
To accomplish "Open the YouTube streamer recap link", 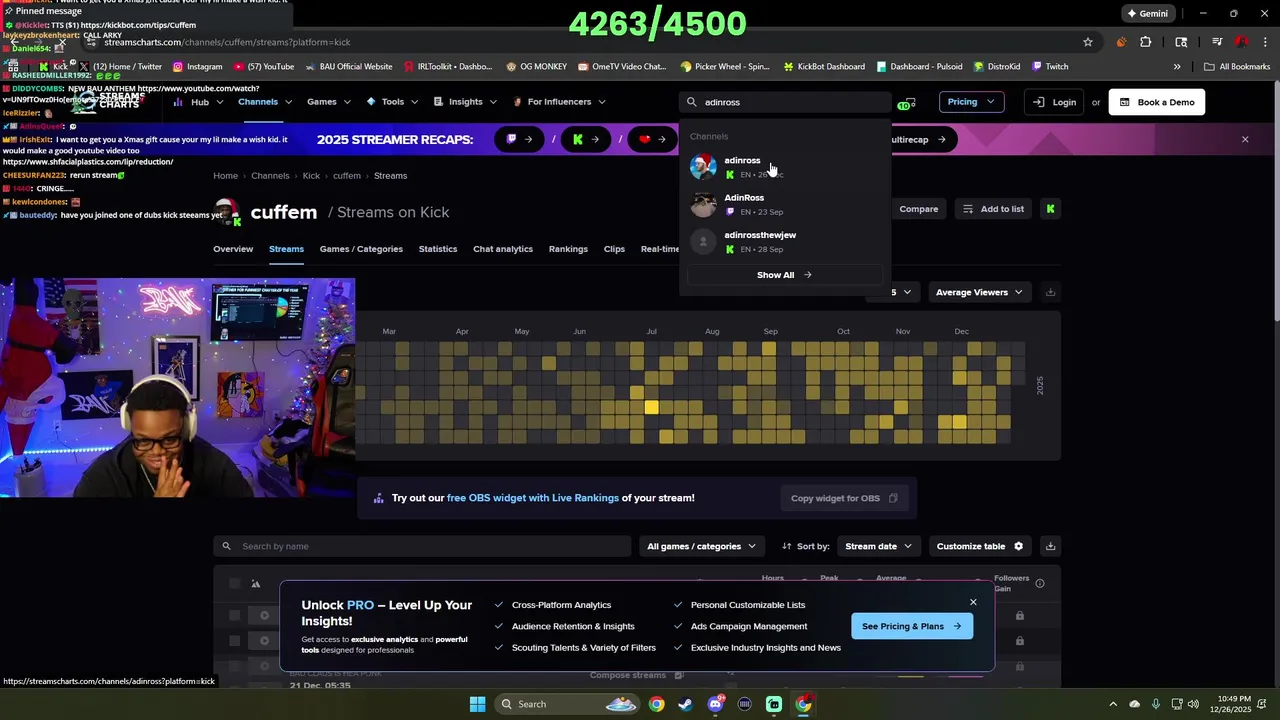I will click(652, 140).
